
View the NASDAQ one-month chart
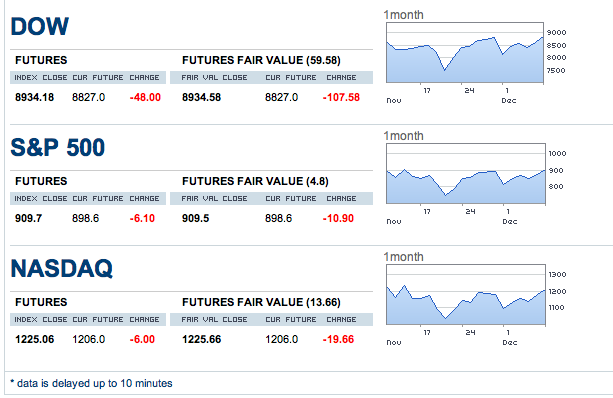coord(466,294)
